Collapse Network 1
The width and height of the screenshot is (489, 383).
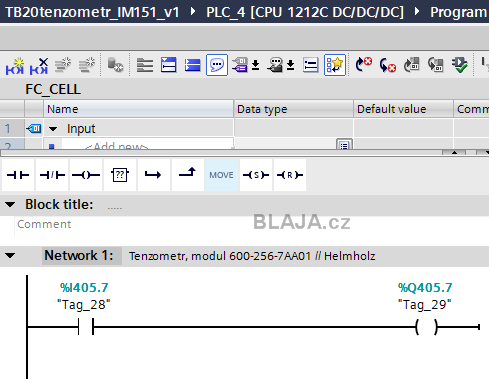tap(10, 256)
